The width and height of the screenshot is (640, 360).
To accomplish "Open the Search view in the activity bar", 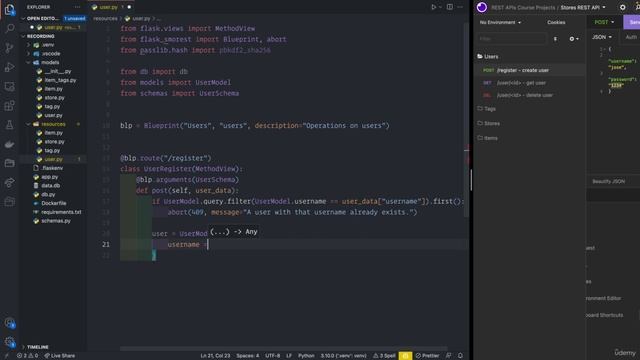I will (9, 28).
